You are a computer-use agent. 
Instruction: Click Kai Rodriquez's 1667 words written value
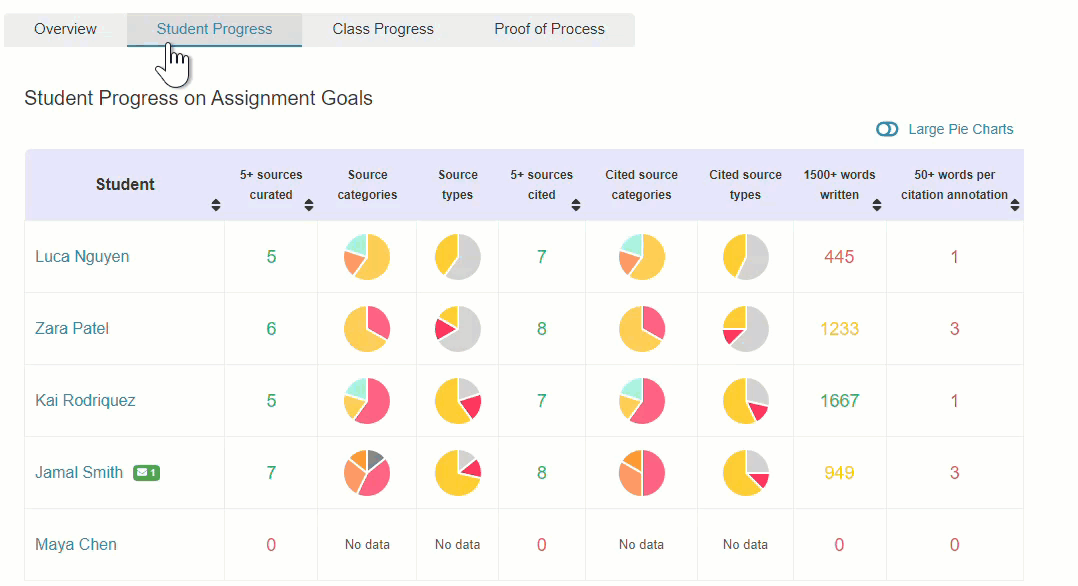tap(840, 400)
